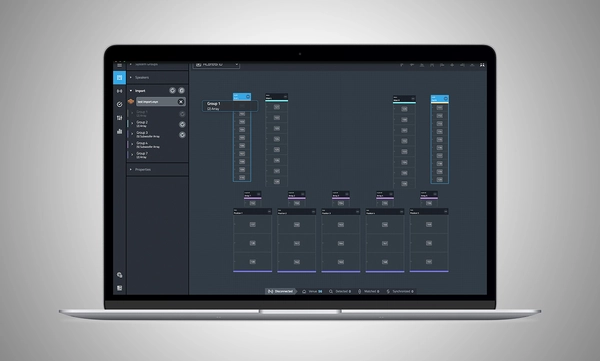The height and width of the screenshot is (361, 600).
Task: Open the network connection view icon
Action: pyautogui.click(x=119, y=91)
